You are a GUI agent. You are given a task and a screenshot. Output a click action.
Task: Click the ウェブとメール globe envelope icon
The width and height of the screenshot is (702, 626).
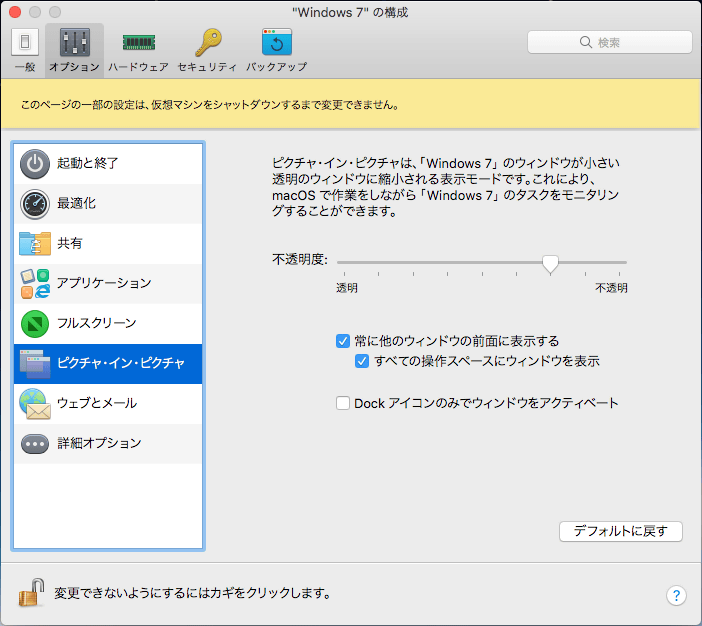pos(35,403)
